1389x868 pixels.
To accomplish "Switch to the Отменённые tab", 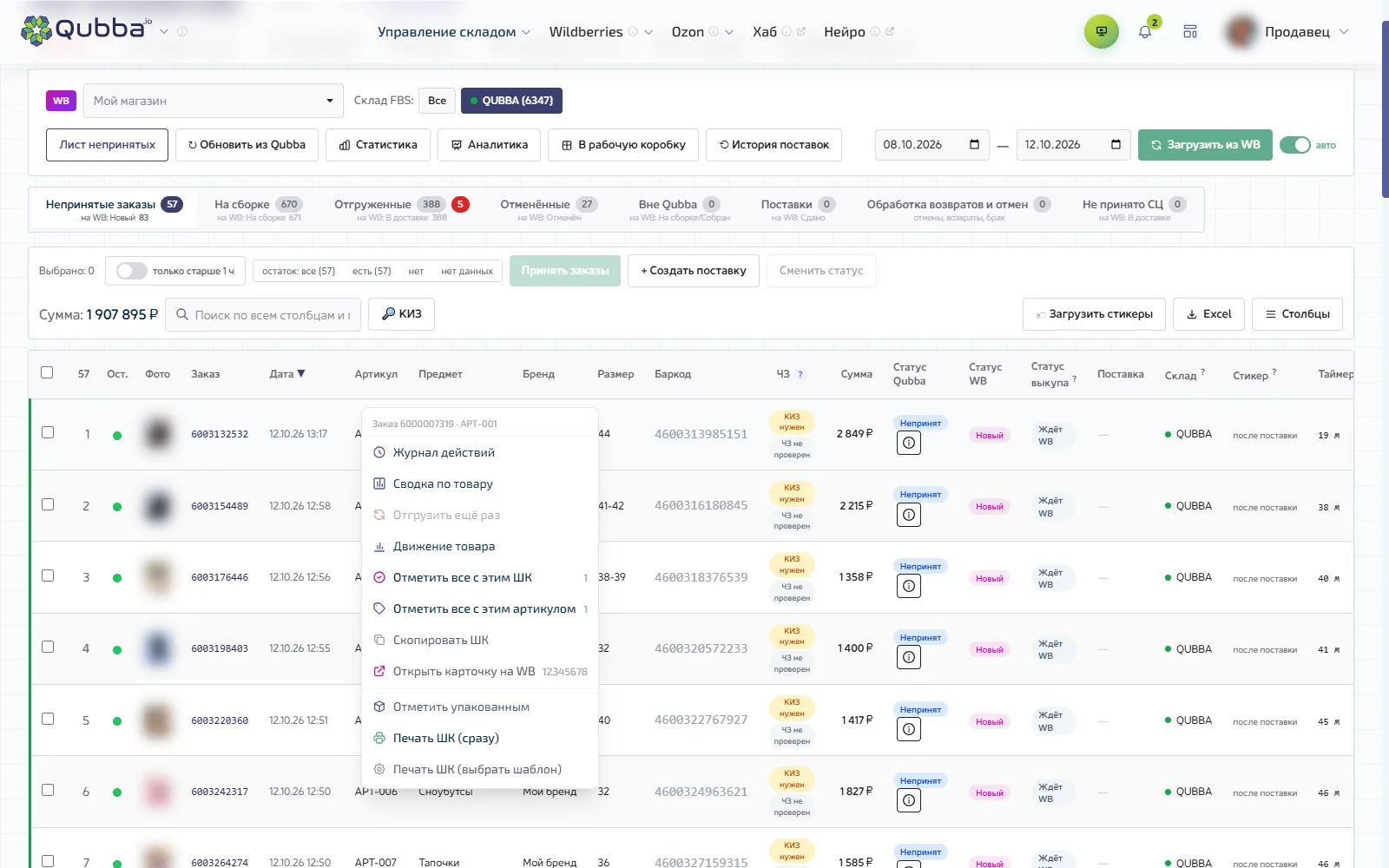I will pos(549,209).
